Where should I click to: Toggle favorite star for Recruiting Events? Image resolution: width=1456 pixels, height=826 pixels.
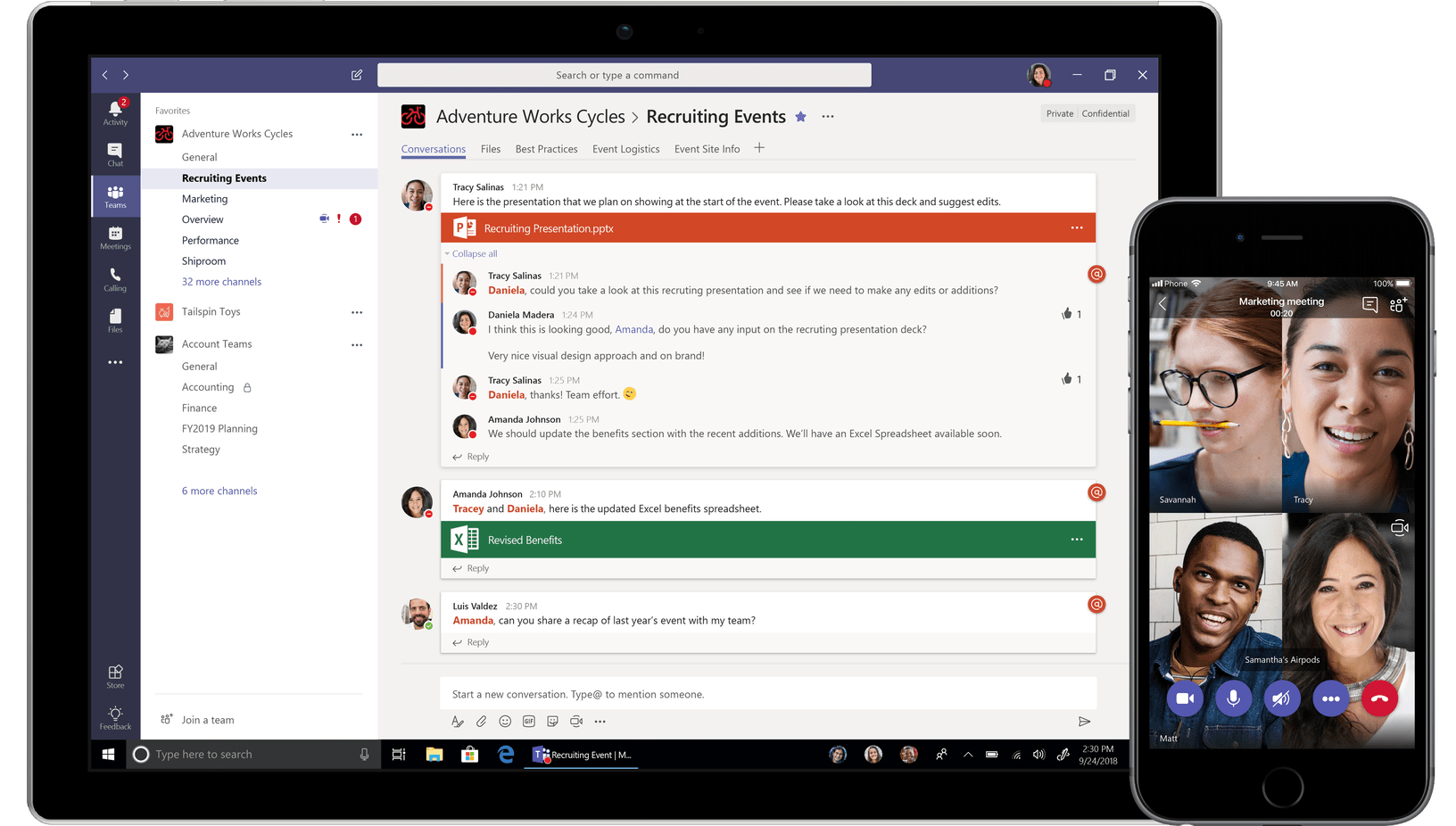click(x=801, y=117)
